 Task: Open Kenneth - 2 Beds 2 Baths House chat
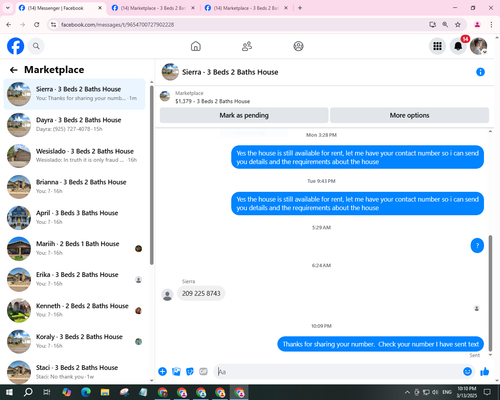point(75,310)
